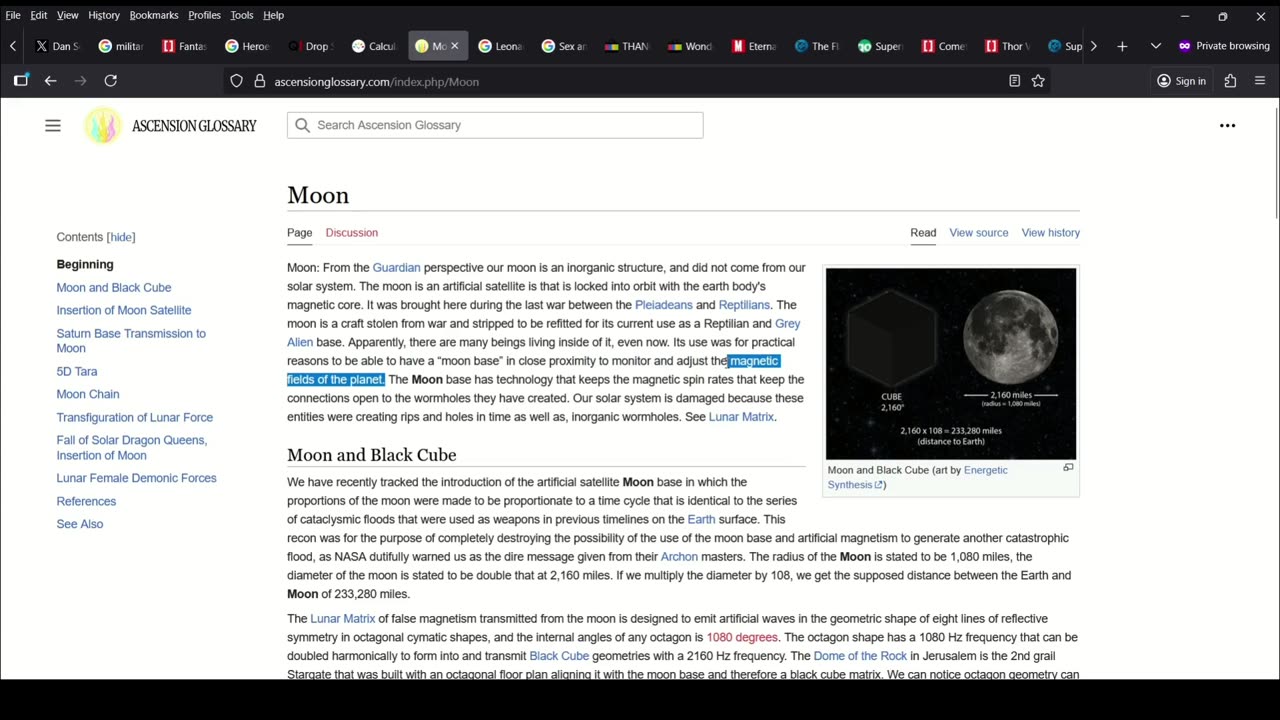Open the wiki sidebar hamburger menu
The image size is (1280, 720).
(53, 125)
